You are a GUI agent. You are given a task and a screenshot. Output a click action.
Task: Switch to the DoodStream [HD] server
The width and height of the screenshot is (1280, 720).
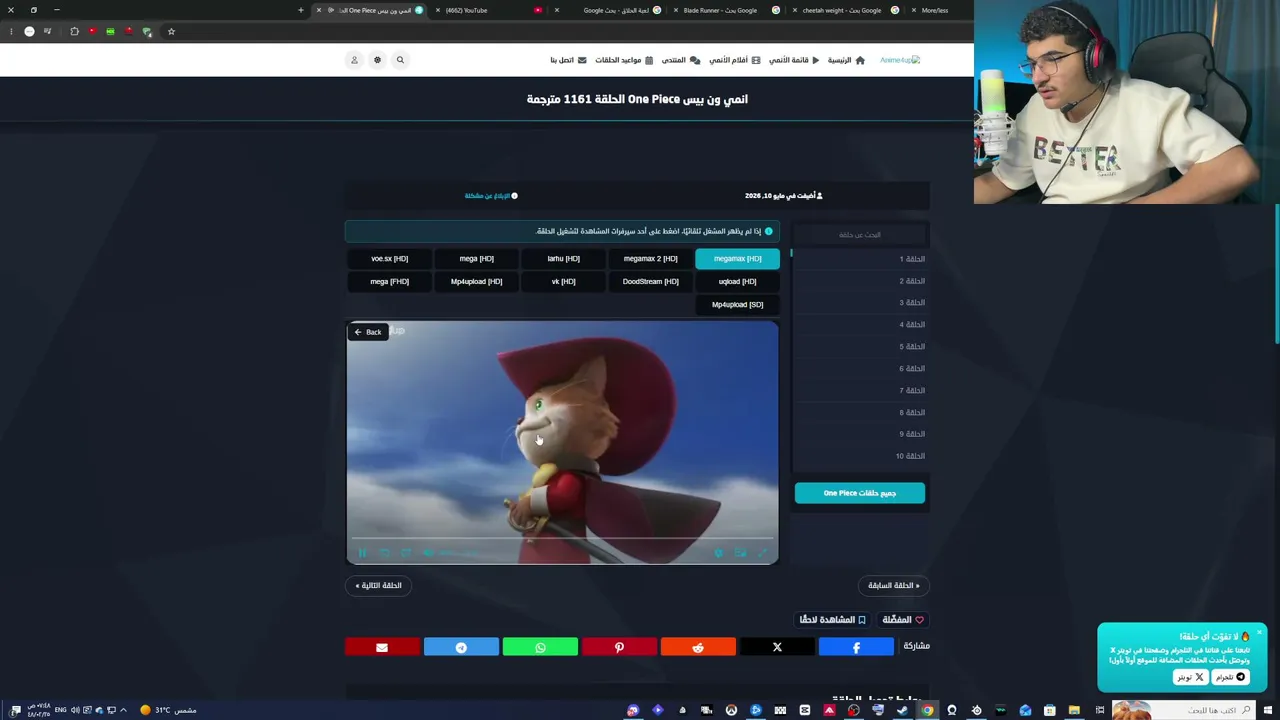[x=650, y=282]
